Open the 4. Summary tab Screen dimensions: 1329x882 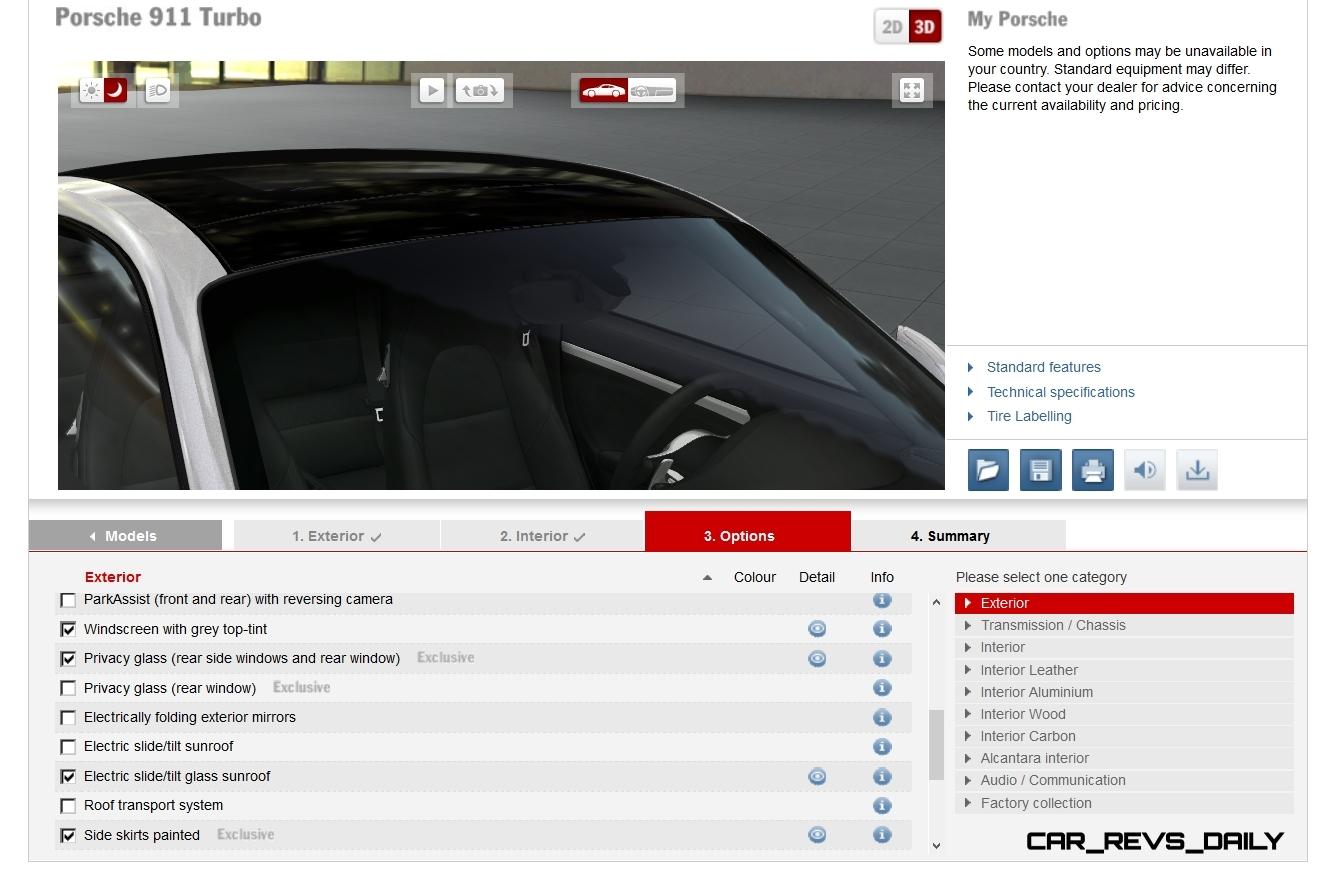click(x=959, y=536)
